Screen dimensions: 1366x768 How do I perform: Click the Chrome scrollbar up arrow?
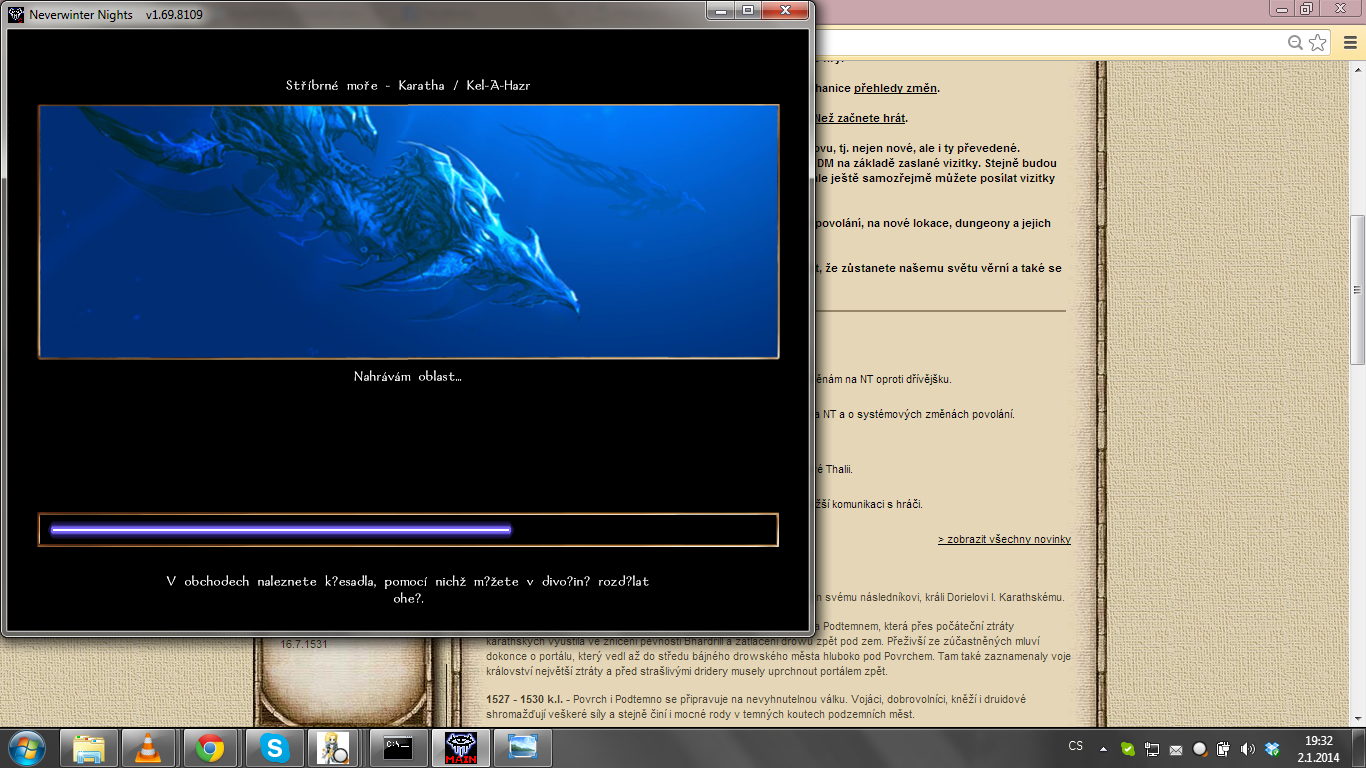click(x=1357, y=69)
